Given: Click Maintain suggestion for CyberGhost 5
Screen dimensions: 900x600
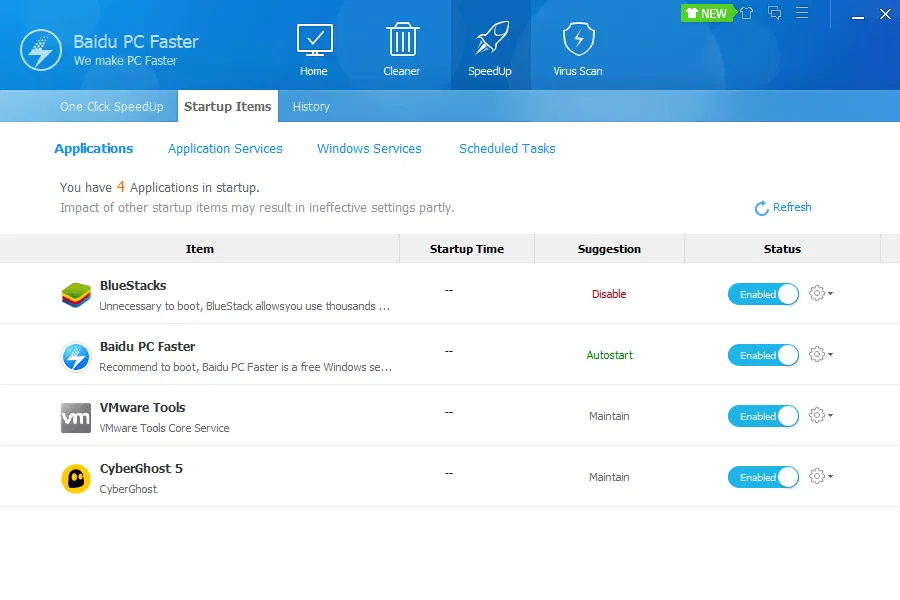Looking at the screenshot, I should click(609, 477).
